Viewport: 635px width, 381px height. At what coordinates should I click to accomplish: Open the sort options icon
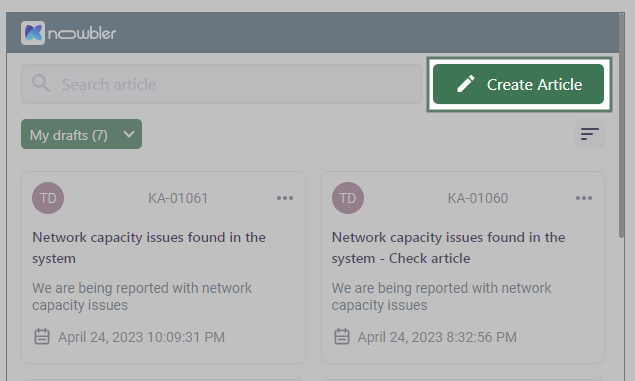point(590,134)
